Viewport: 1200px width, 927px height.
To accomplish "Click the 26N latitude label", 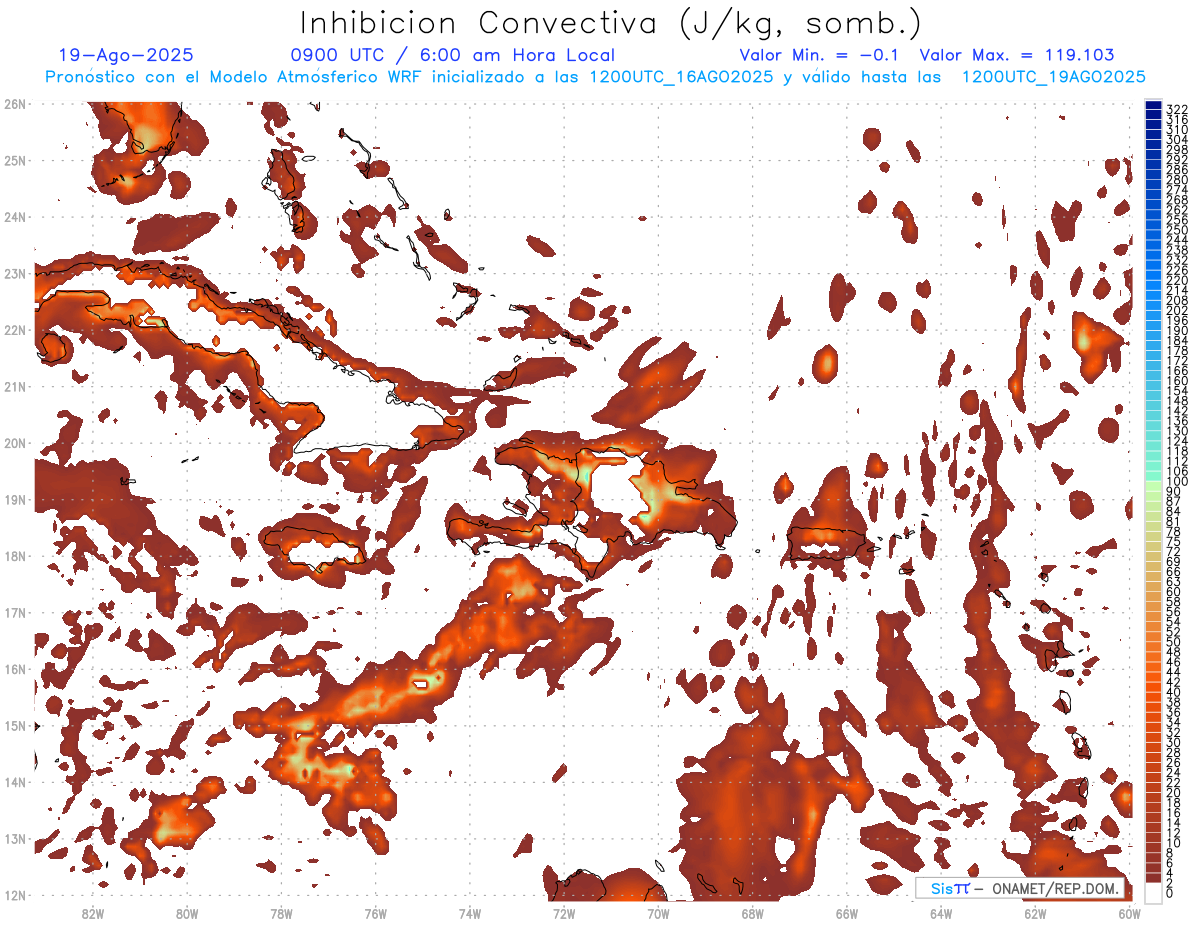I will pos(15,103).
